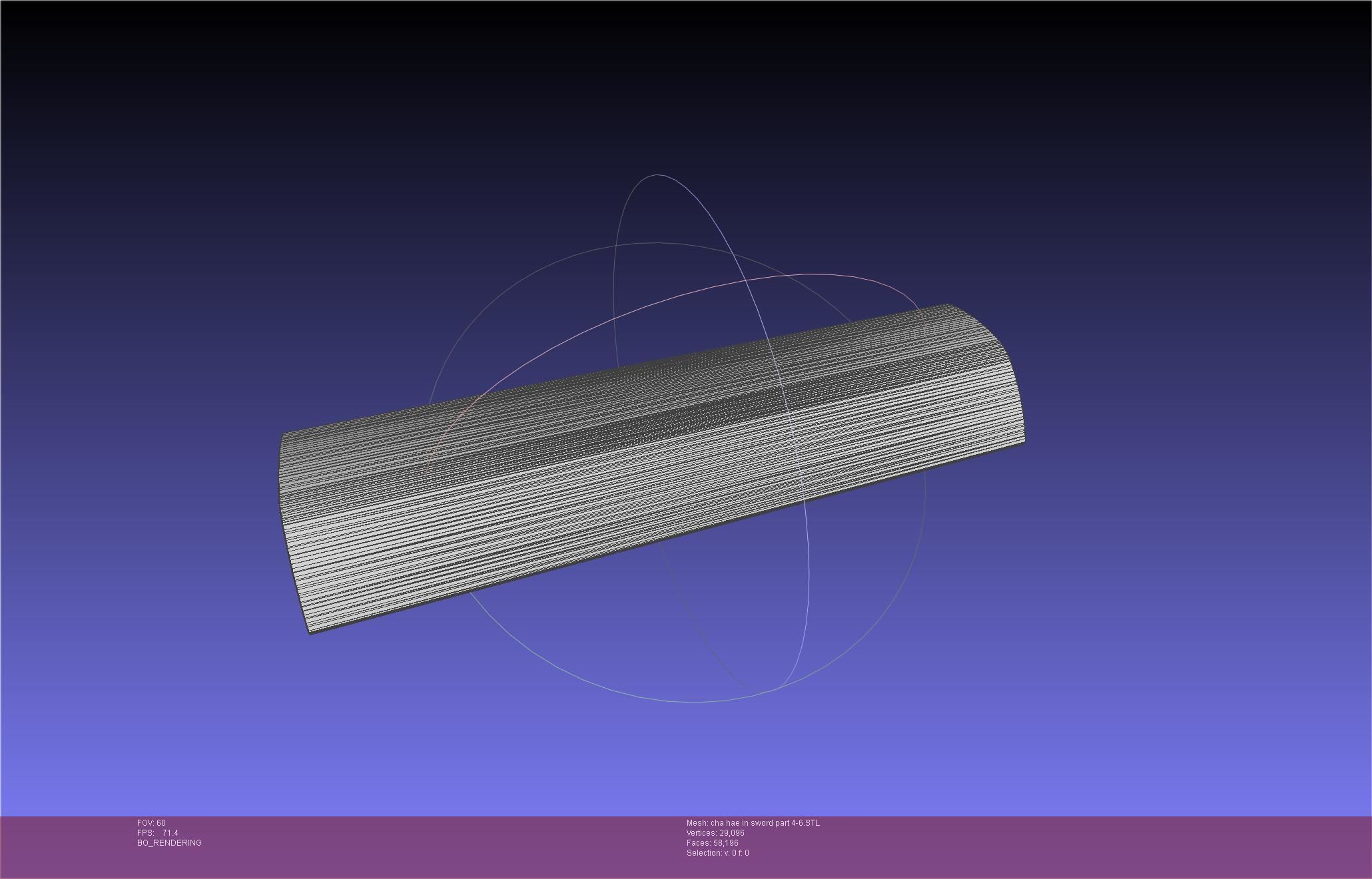Click the Vertices: 29,096 count
The image size is (1372, 879).
tap(715, 833)
